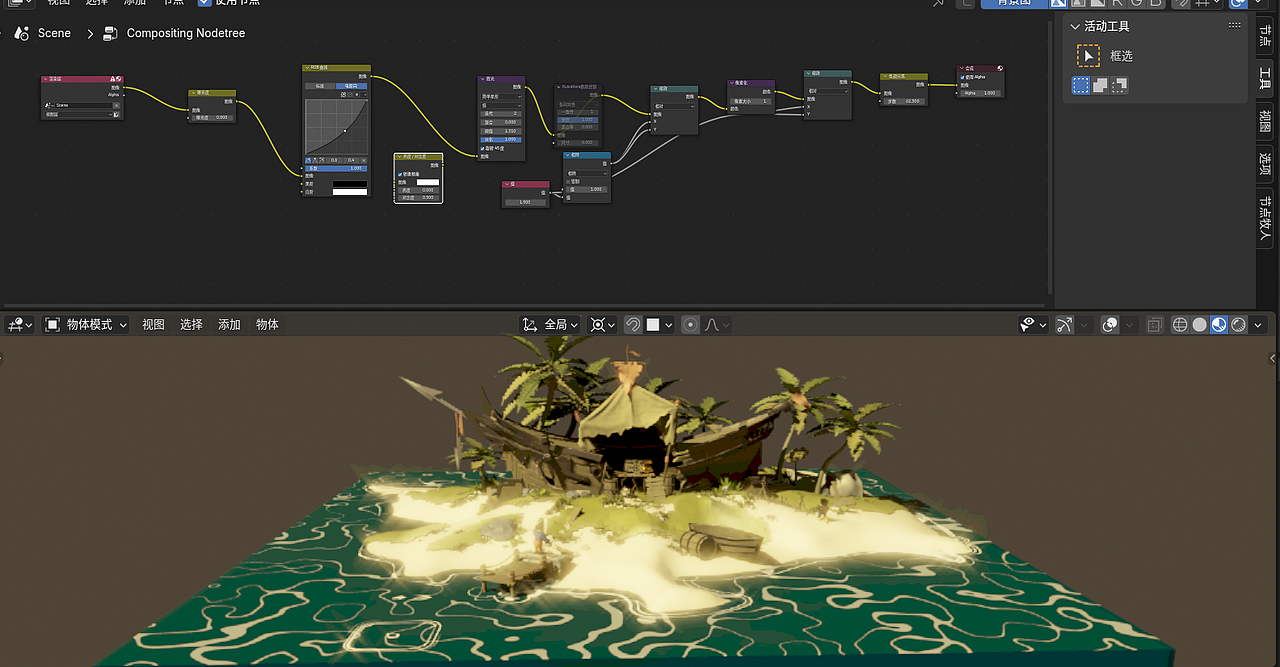
Task: Choose the set-new-selection mode icon
Action: point(1081,86)
